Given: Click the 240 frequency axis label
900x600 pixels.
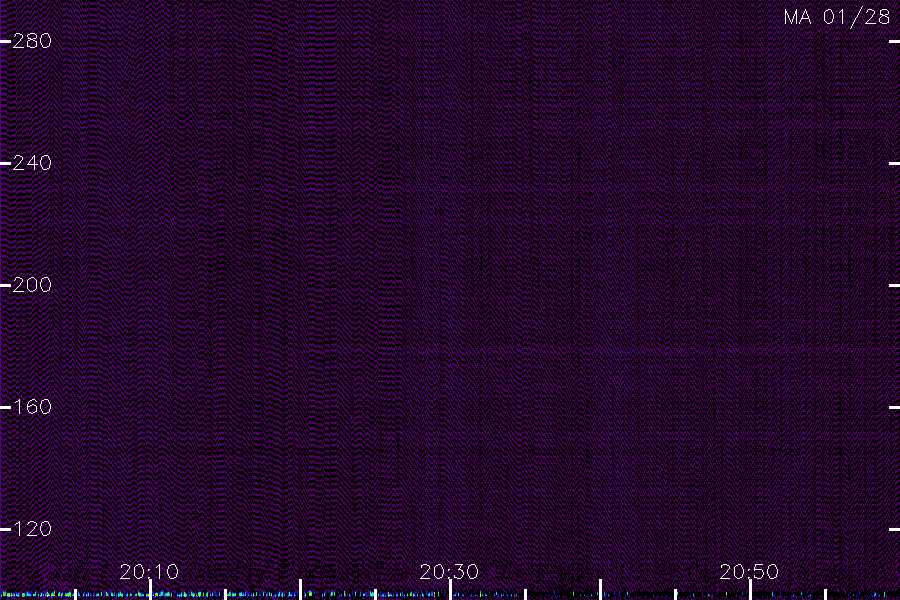Looking at the screenshot, I should [x=32, y=163].
